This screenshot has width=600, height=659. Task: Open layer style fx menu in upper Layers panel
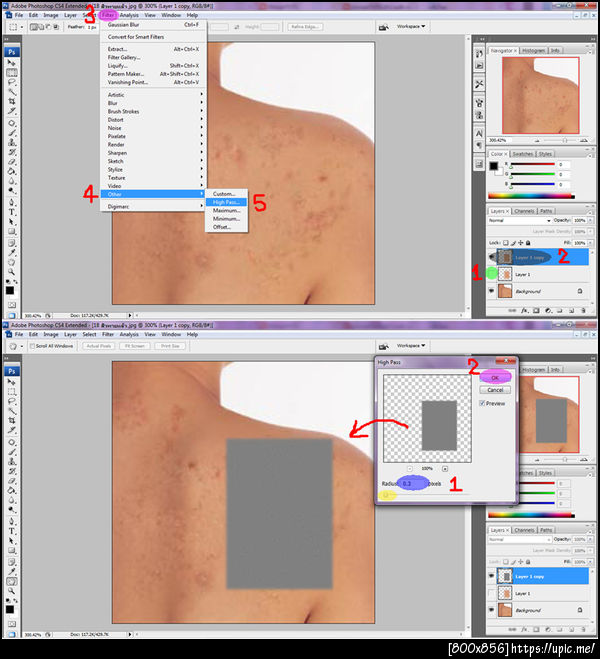(524, 311)
